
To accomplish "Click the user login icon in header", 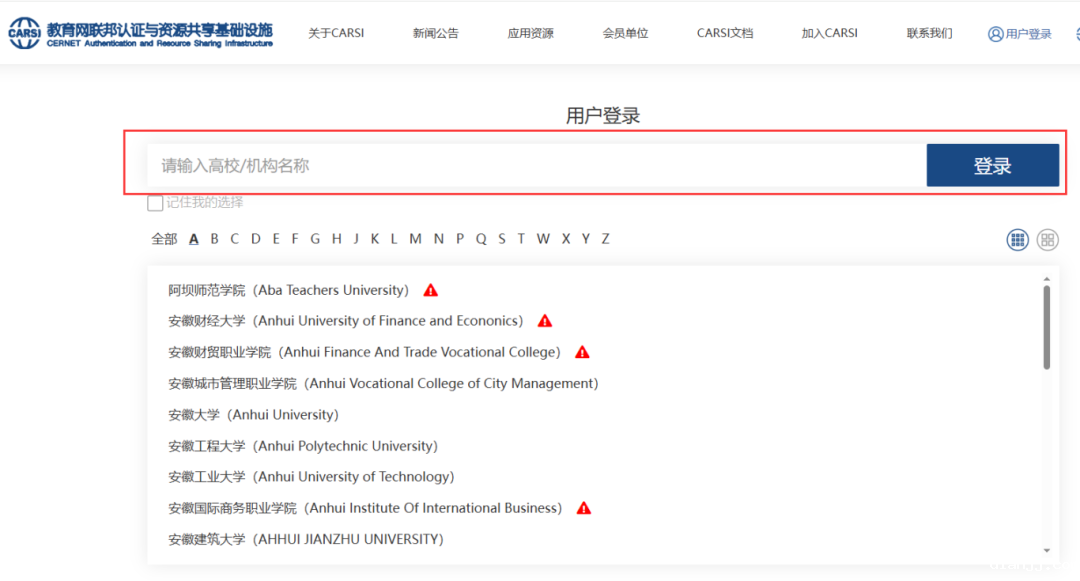I will click(995, 34).
